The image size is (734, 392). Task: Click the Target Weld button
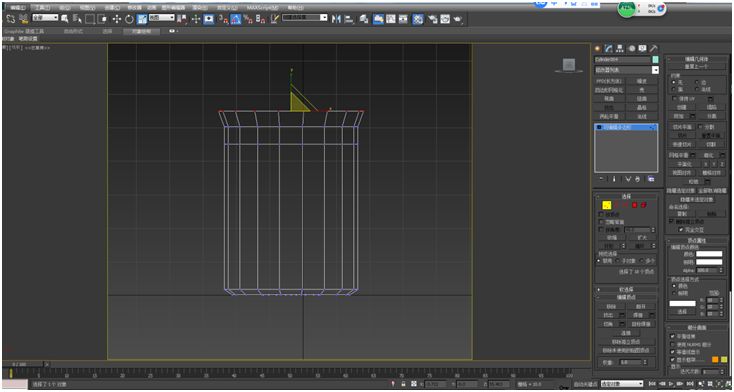click(x=641, y=324)
